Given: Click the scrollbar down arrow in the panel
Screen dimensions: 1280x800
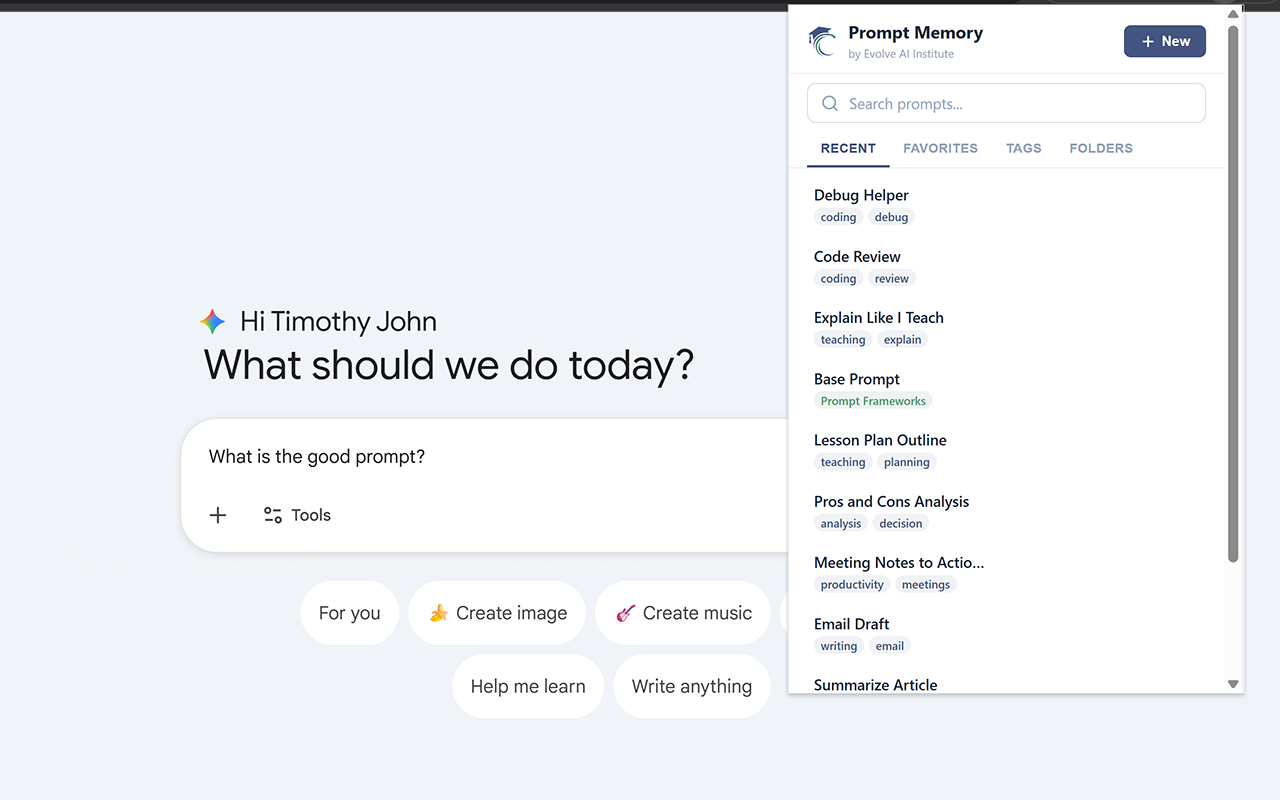Looking at the screenshot, I should [1233, 684].
